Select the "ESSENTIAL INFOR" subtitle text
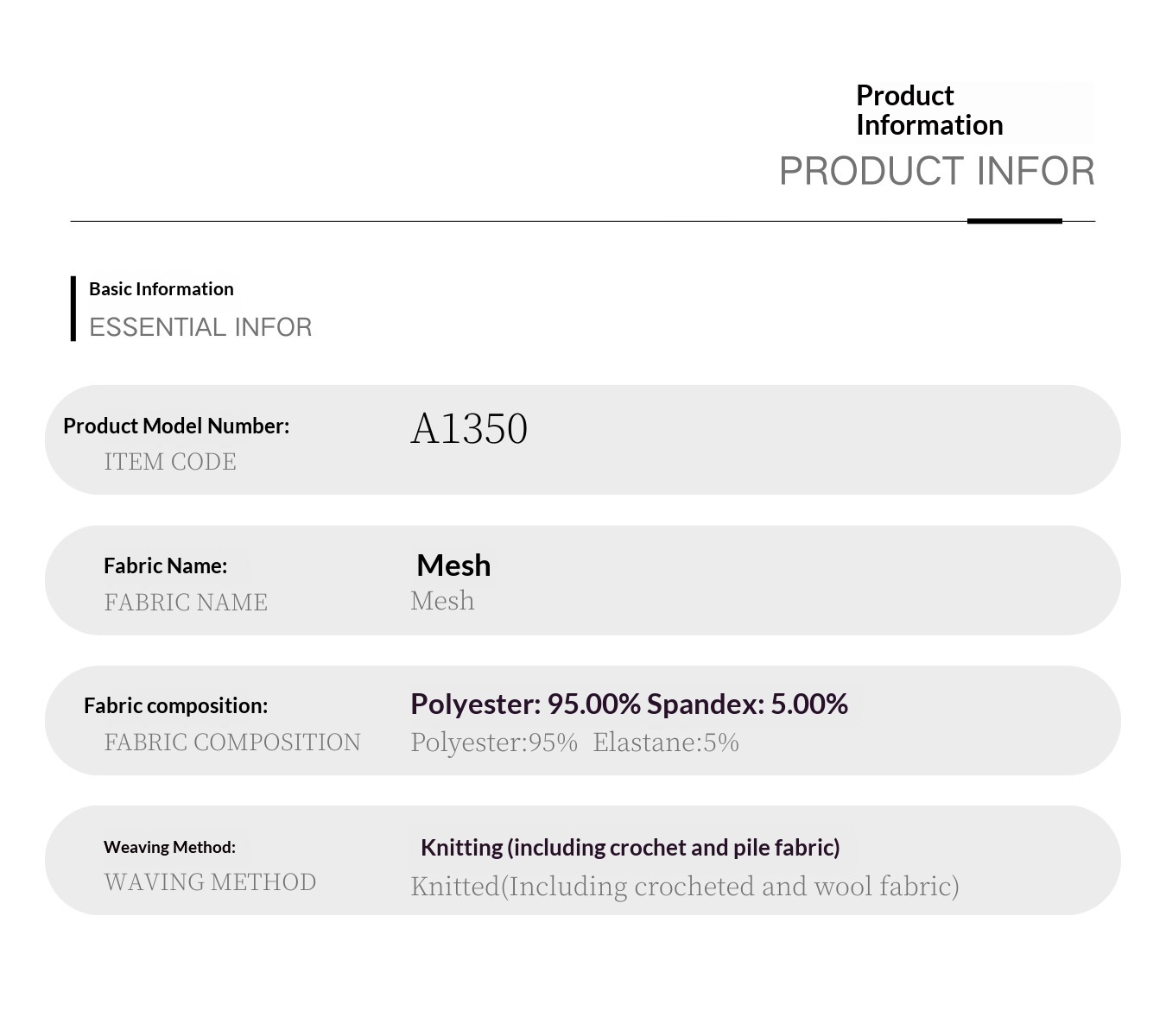The width and height of the screenshot is (1166, 1036). point(200,327)
